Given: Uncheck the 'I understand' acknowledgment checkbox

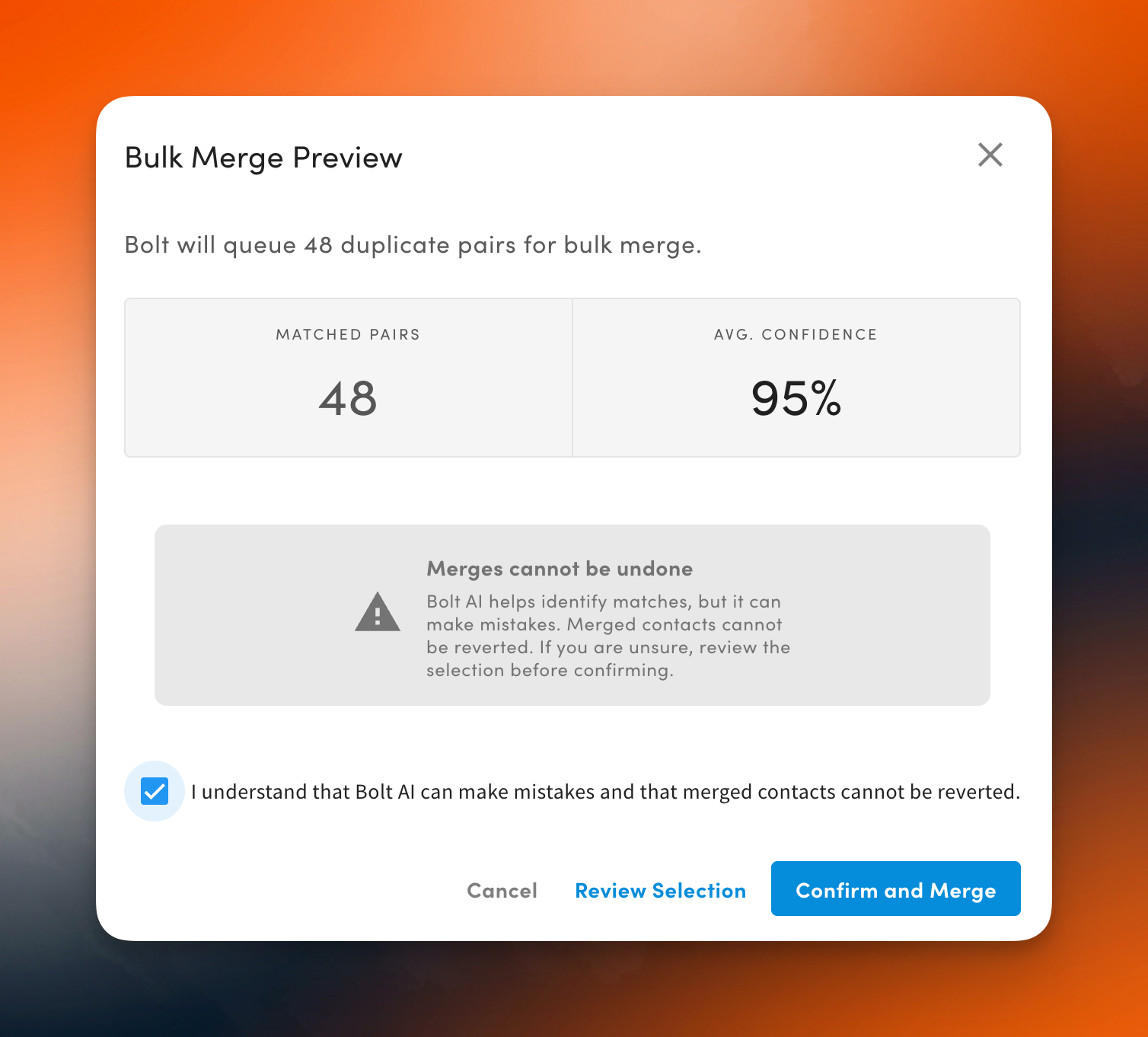Looking at the screenshot, I should pos(155,791).
